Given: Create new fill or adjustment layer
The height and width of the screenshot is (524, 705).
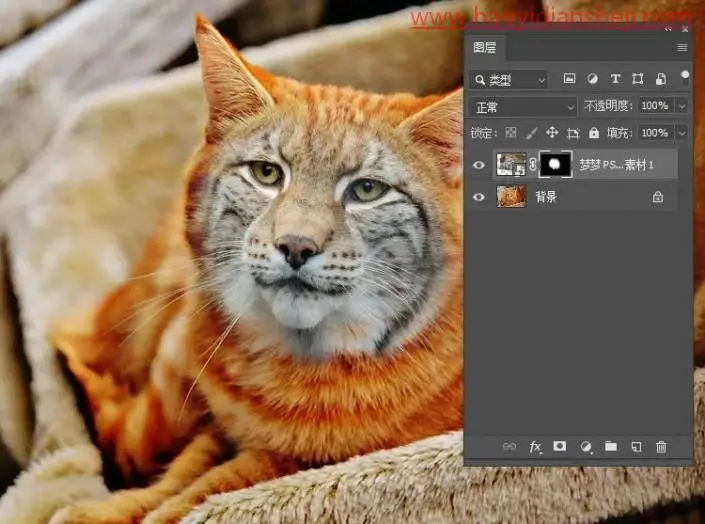Looking at the screenshot, I should pos(586,447).
